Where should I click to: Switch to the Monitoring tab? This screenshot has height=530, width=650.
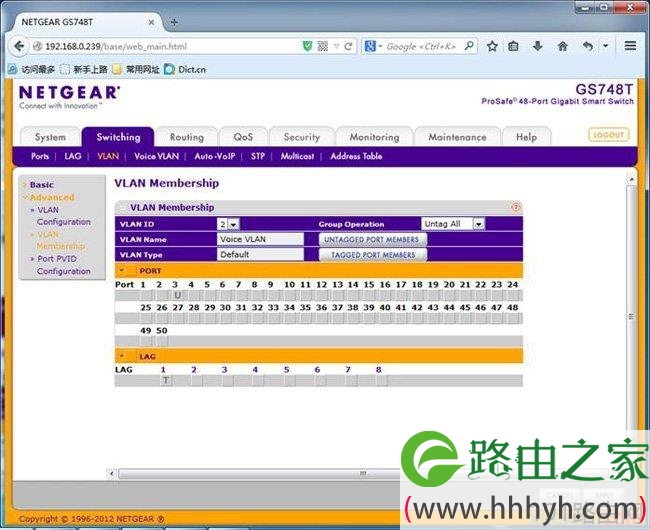click(374, 137)
